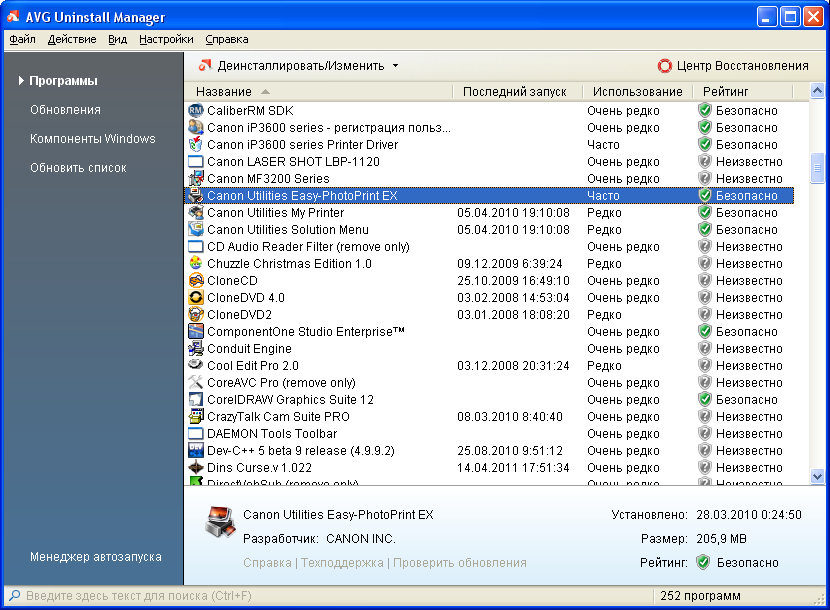This screenshot has width=830, height=610.
Task: Select Canon LASER SHOT LBP-1120 row
Action: pos(489,162)
